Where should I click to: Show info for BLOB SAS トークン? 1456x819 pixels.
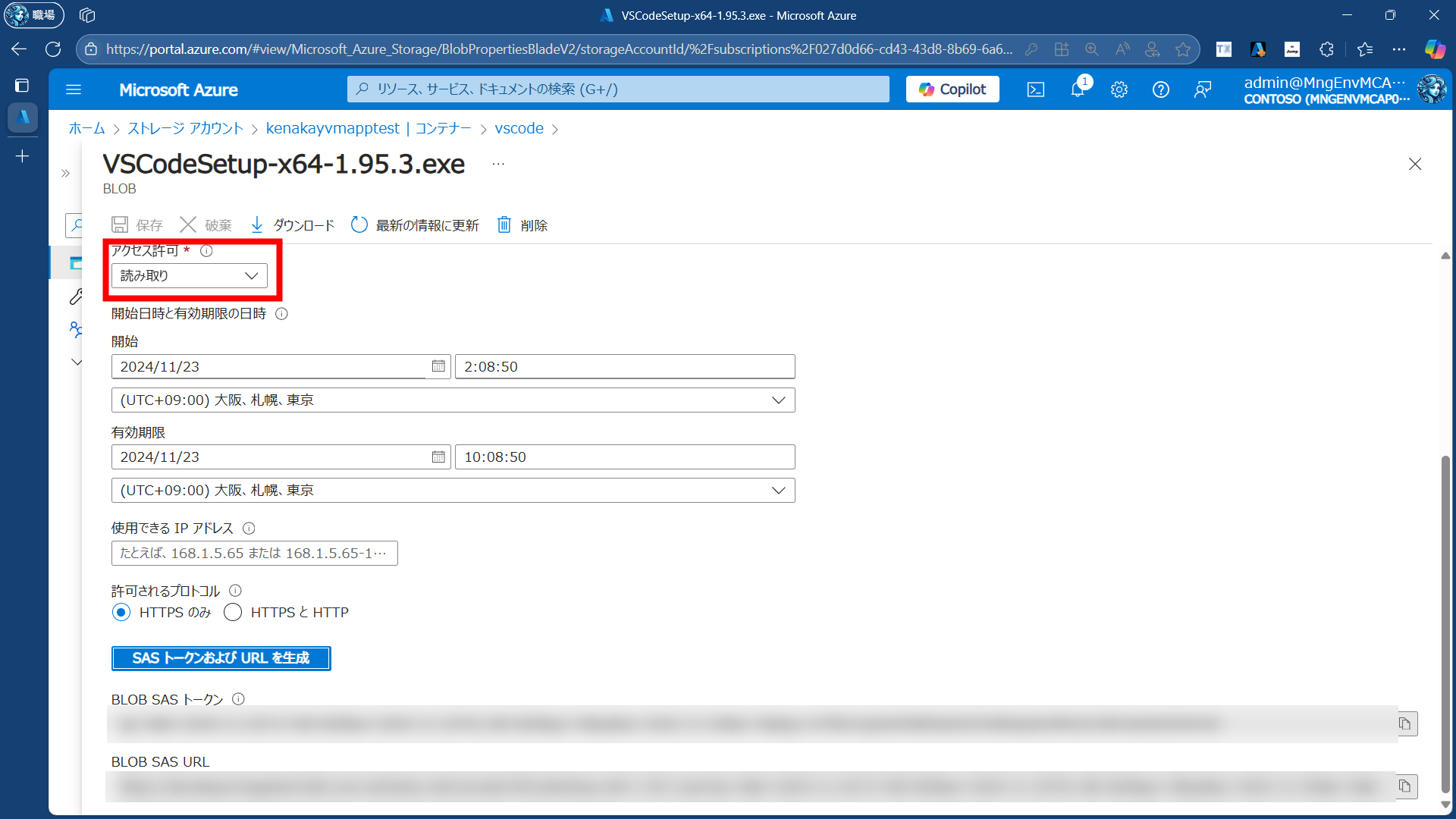pos(238,699)
